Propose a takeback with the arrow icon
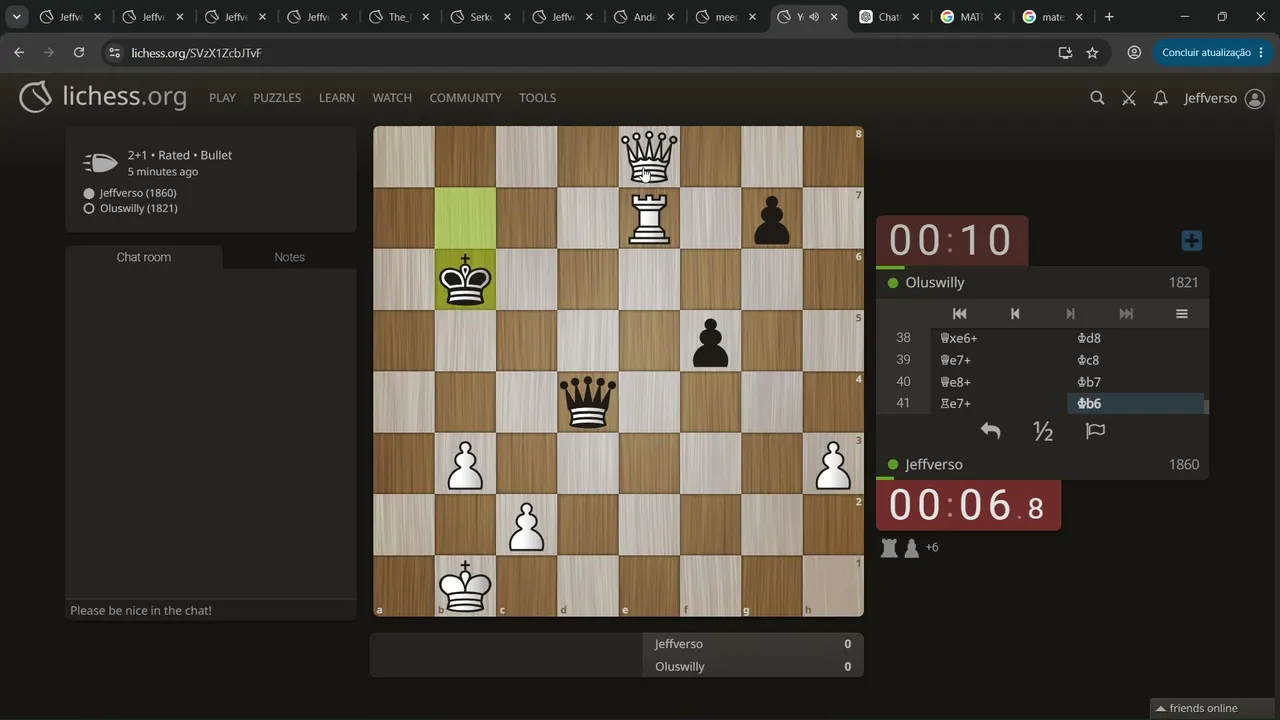Viewport: 1280px width, 720px height. [x=990, y=431]
